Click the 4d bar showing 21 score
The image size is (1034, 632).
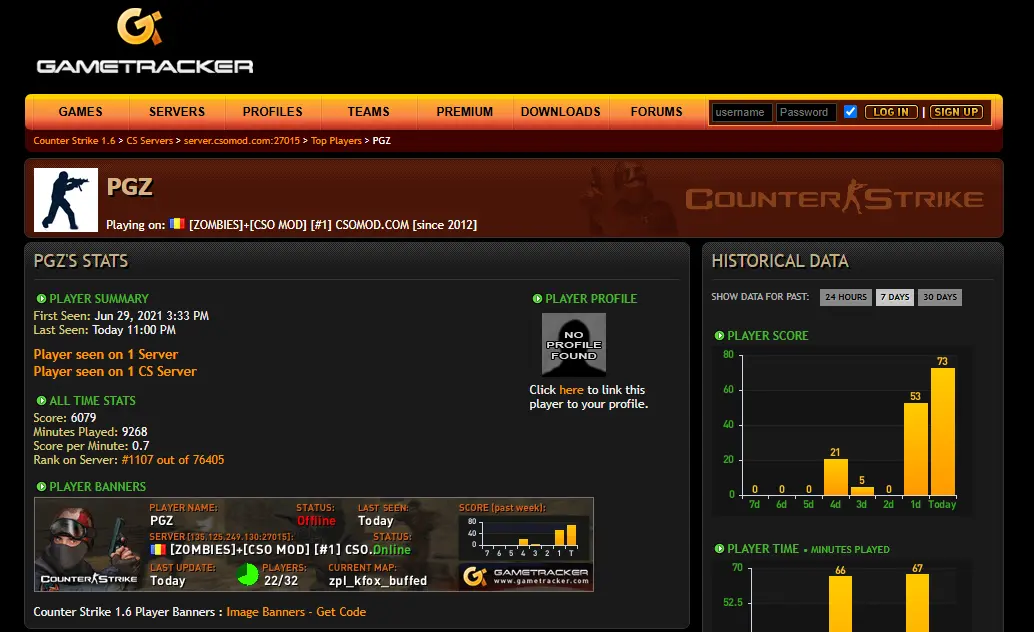tap(836, 477)
